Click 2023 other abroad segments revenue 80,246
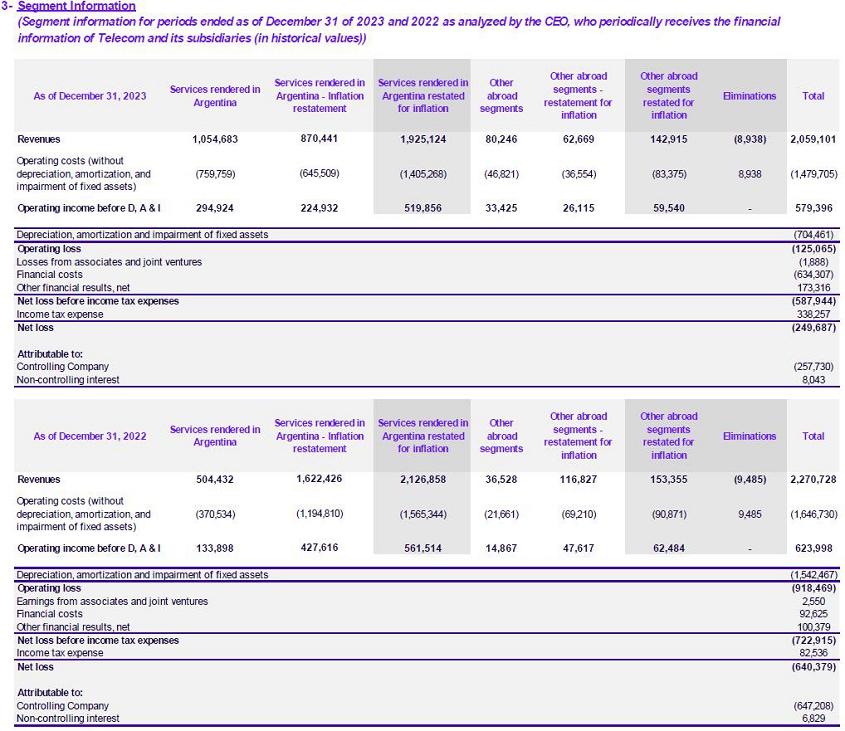845x731 pixels. point(501,139)
